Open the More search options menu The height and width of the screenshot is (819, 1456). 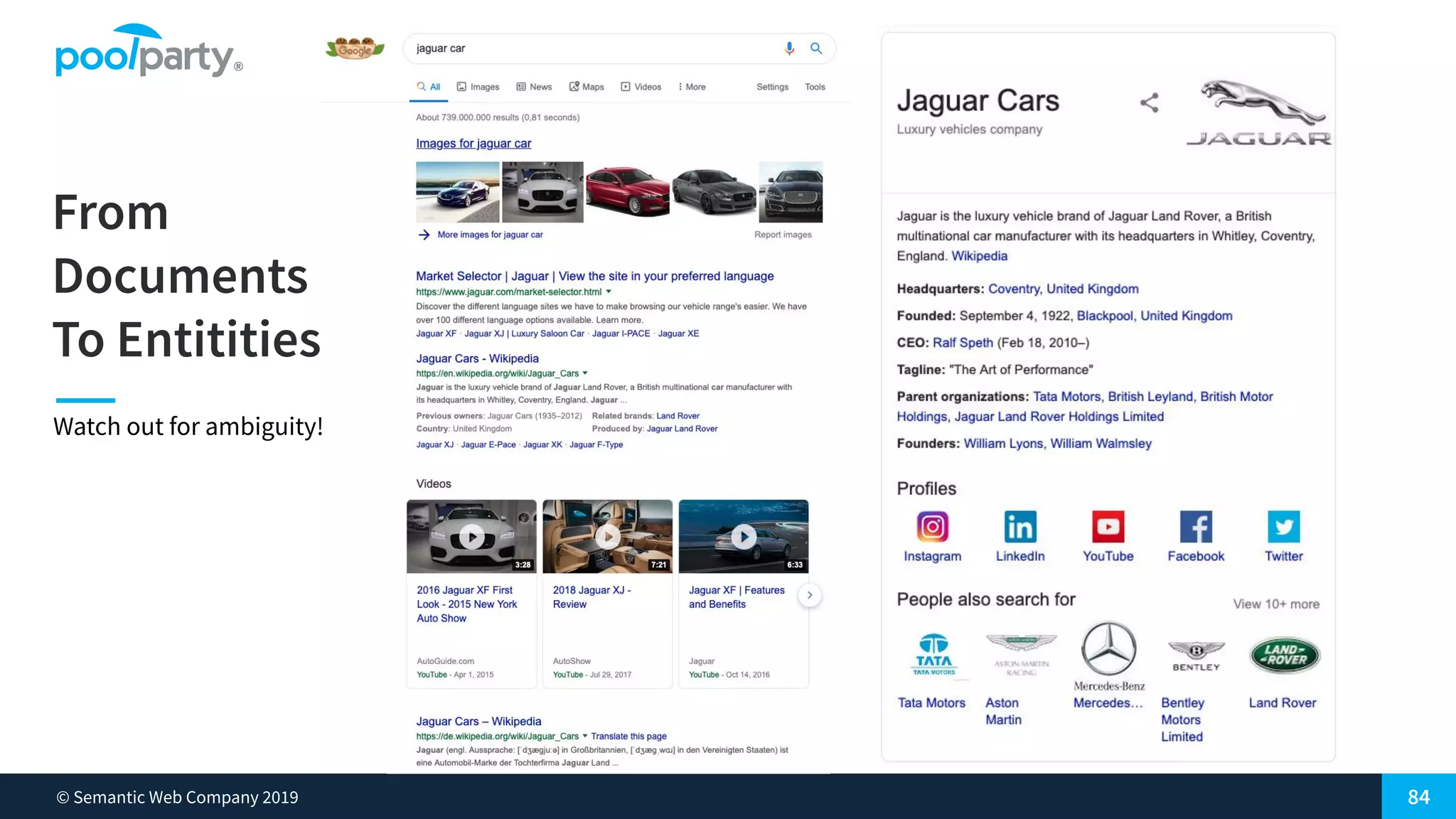click(x=692, y=87)
